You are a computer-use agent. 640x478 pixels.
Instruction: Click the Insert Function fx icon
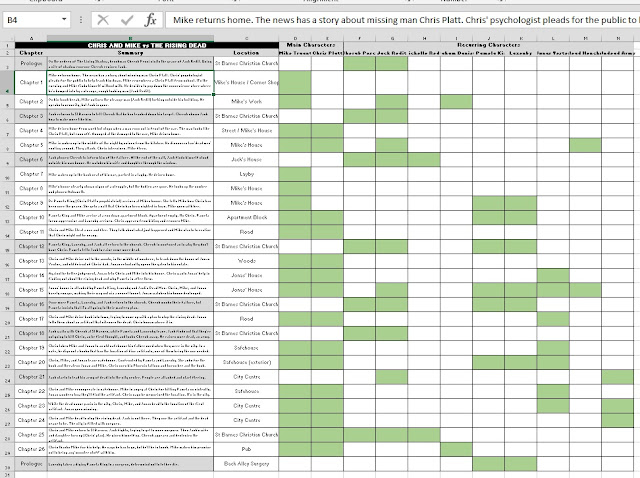tap(151, 20)
